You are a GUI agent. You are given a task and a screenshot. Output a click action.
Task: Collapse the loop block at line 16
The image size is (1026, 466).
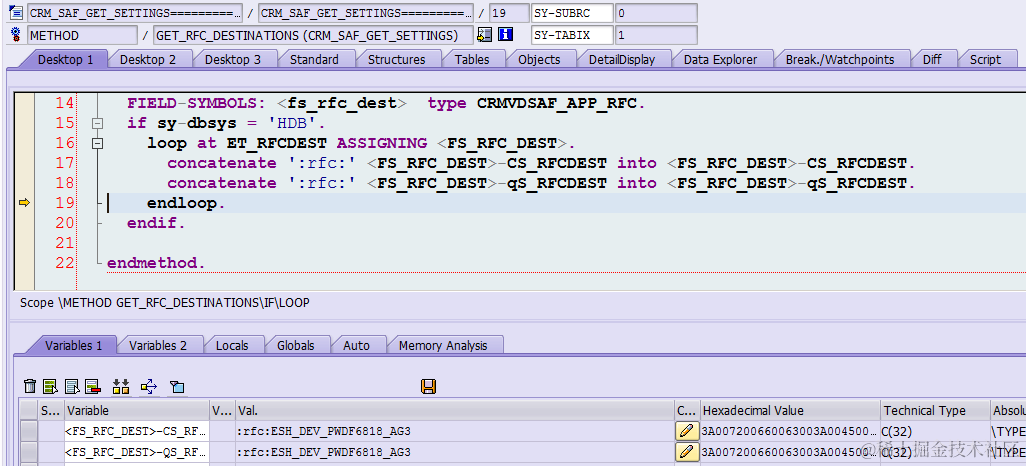[97, 143]
